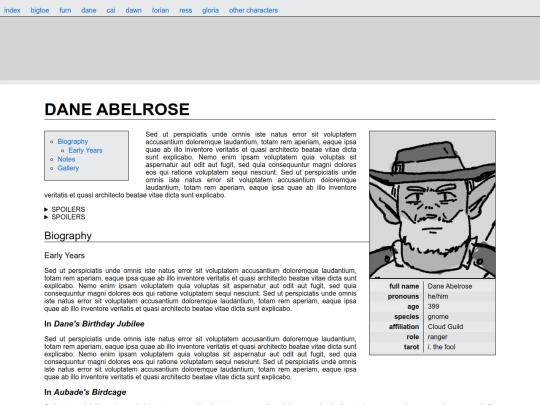Select the tarot value i. the fool
The height and width of the screenshot is (405, 540).
point(441,347)
